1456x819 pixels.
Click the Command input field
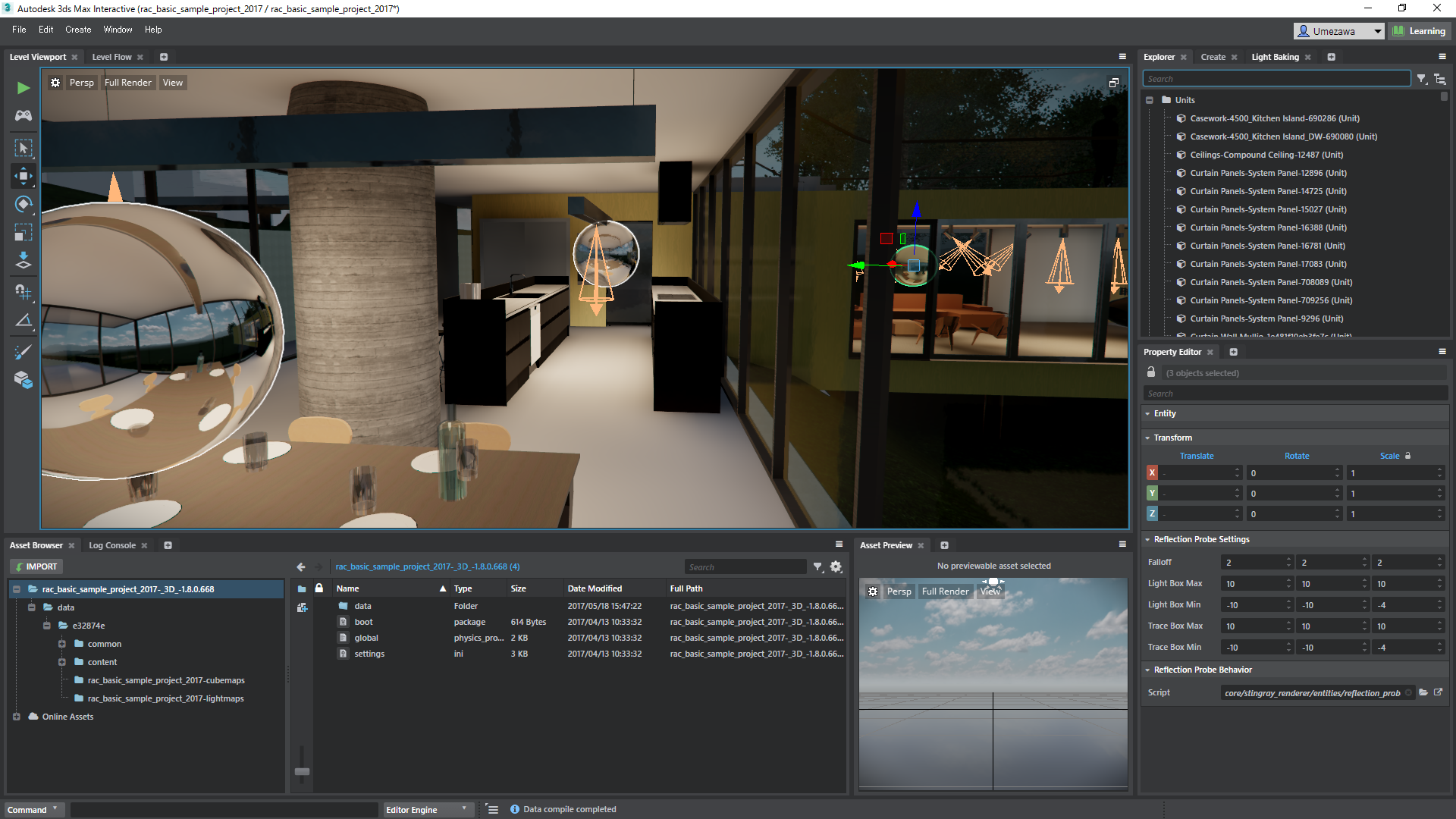point(224,809)
